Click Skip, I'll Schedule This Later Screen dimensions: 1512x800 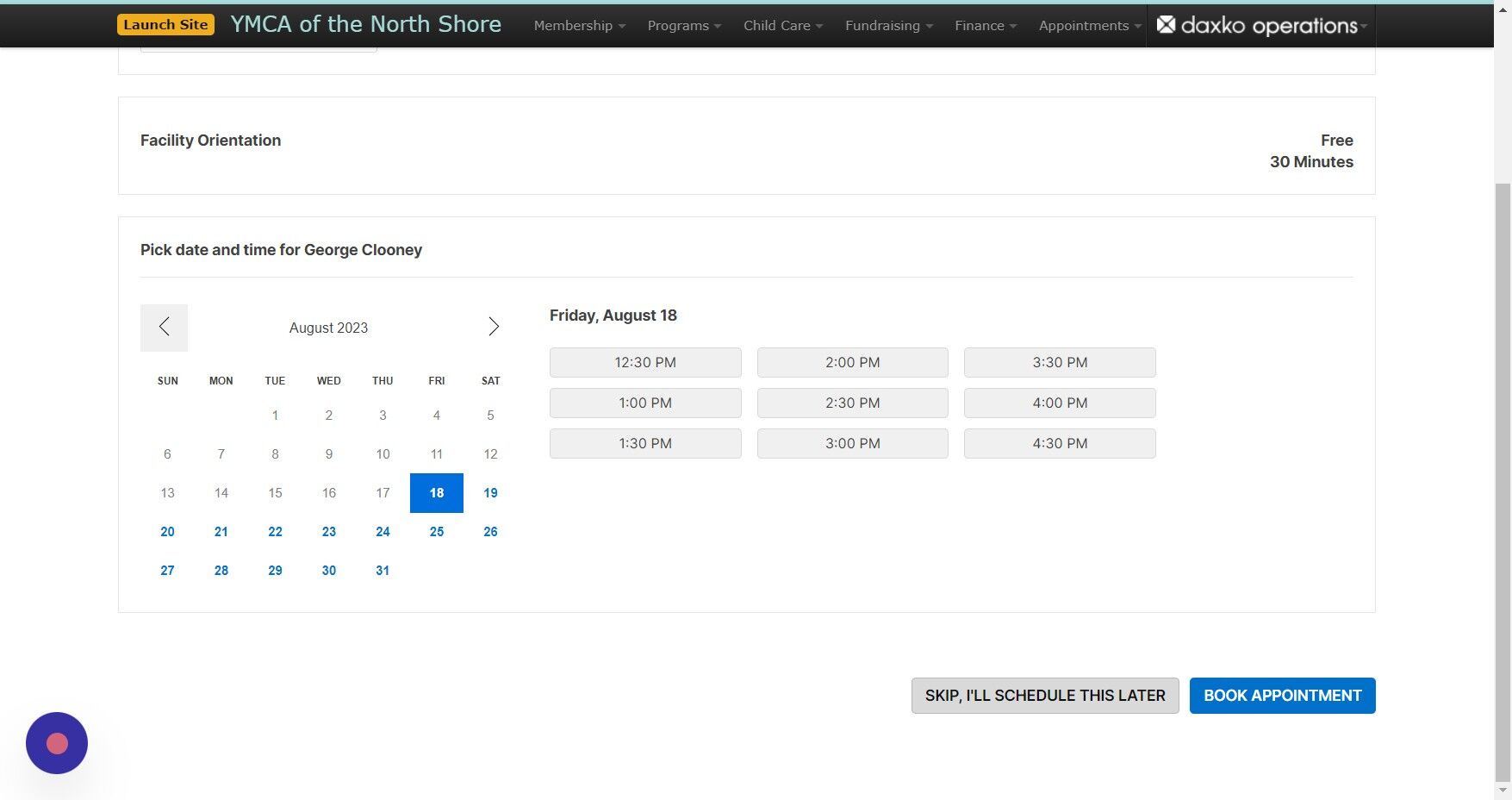tap(1044, 695)
